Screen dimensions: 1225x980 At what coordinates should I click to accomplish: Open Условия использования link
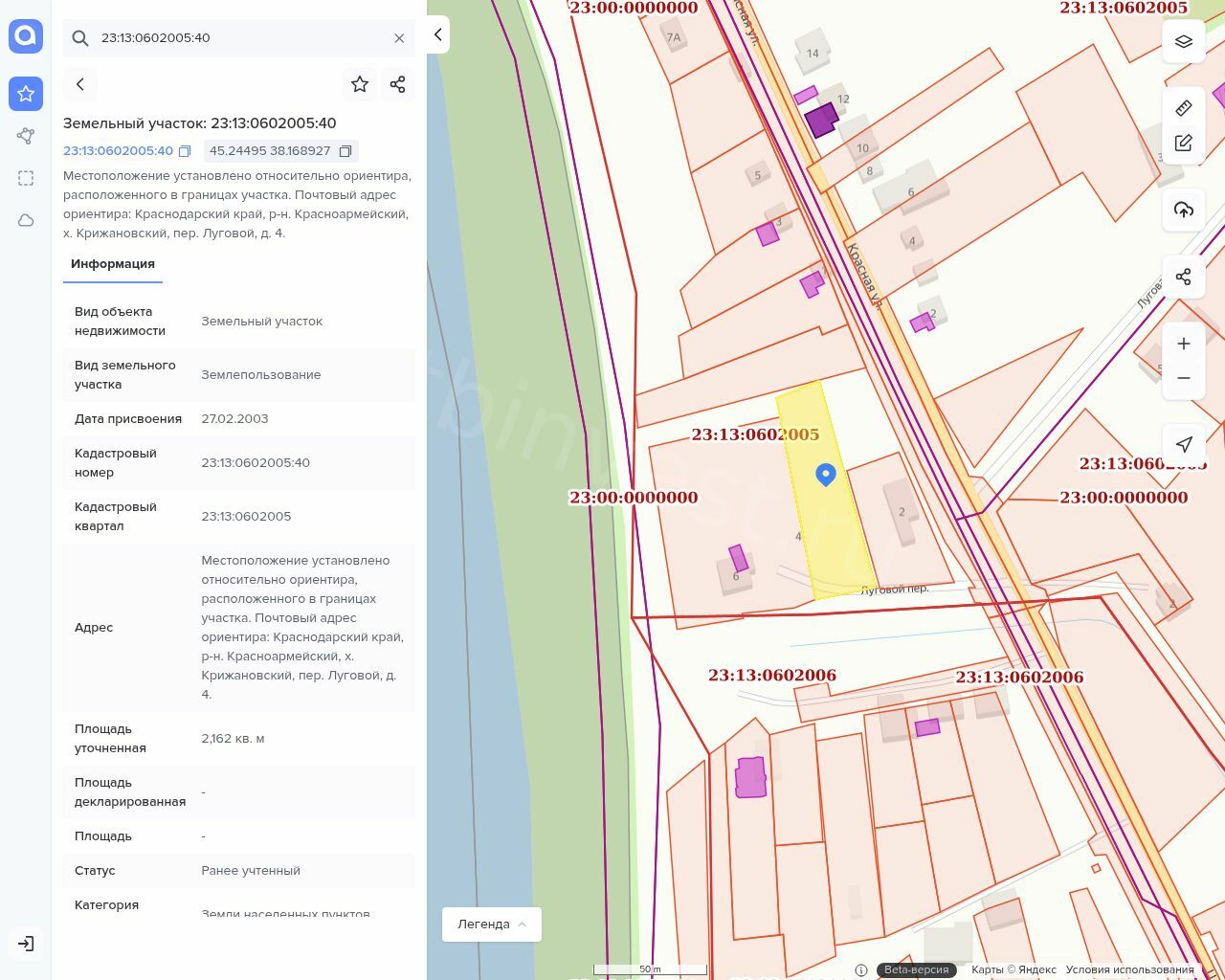[x=1129, y=969]
